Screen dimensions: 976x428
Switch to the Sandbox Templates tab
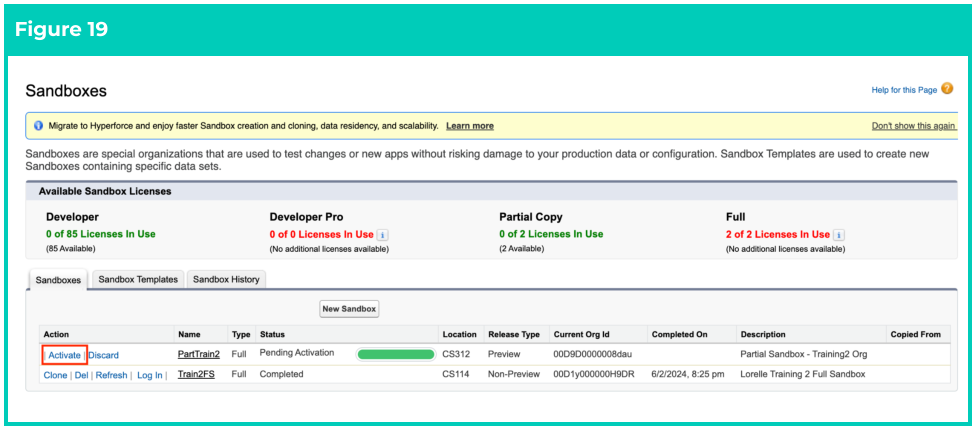[x=138, y=279]
